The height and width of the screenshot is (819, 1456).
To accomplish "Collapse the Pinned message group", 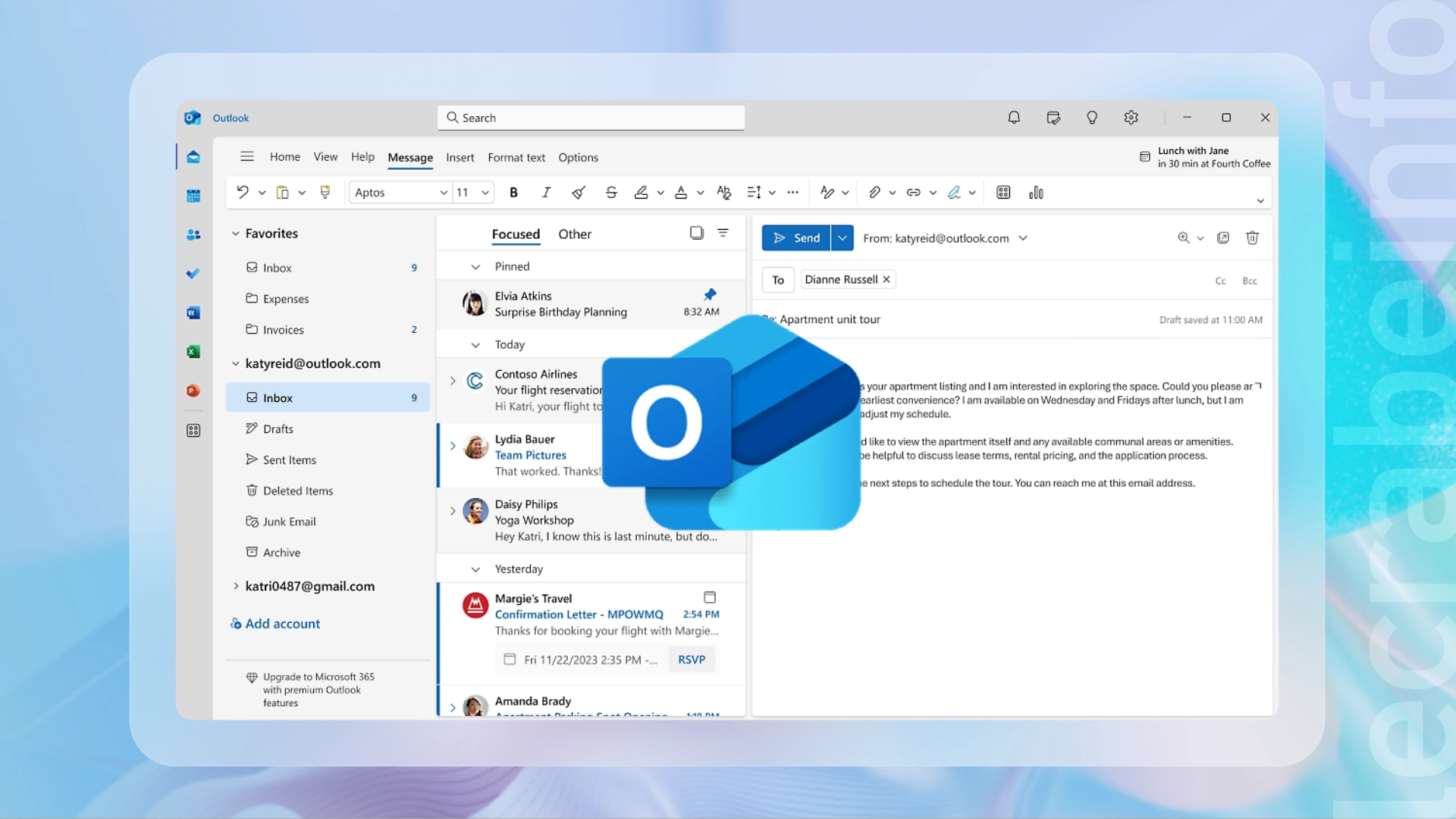I will pyautogui.click(x=475, y=267).
